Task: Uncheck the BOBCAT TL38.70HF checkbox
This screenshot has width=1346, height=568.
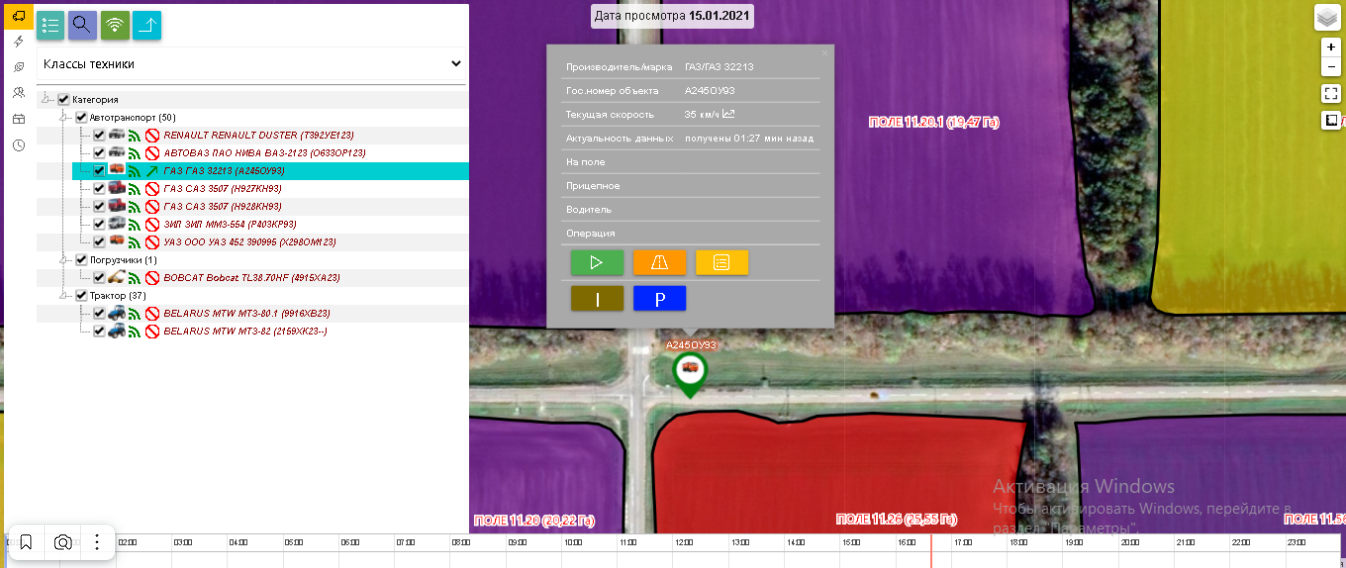Action: (x=99, y=278)
